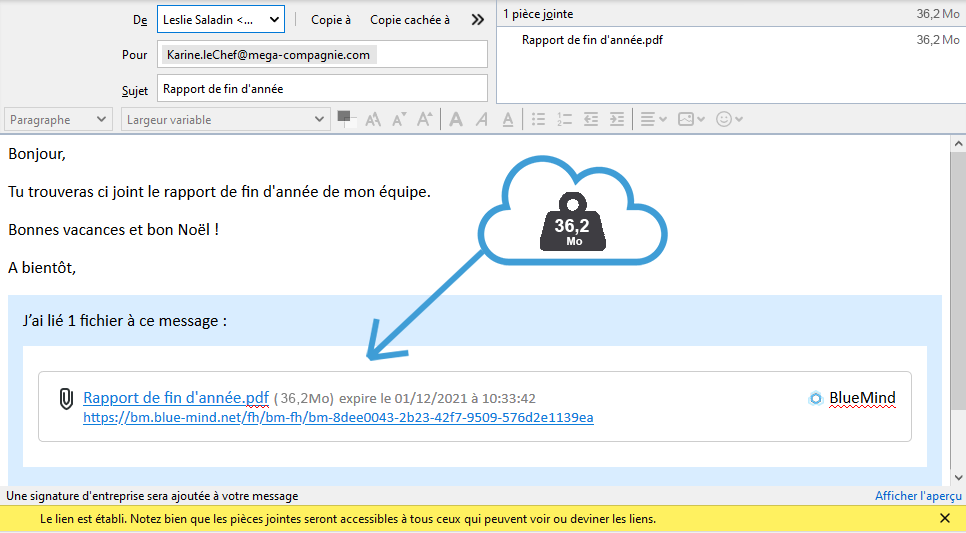Open the text alignment dropdown
The height and width of the screenshot is (533, 966).
pyautogui.click(x=653, y=119)
